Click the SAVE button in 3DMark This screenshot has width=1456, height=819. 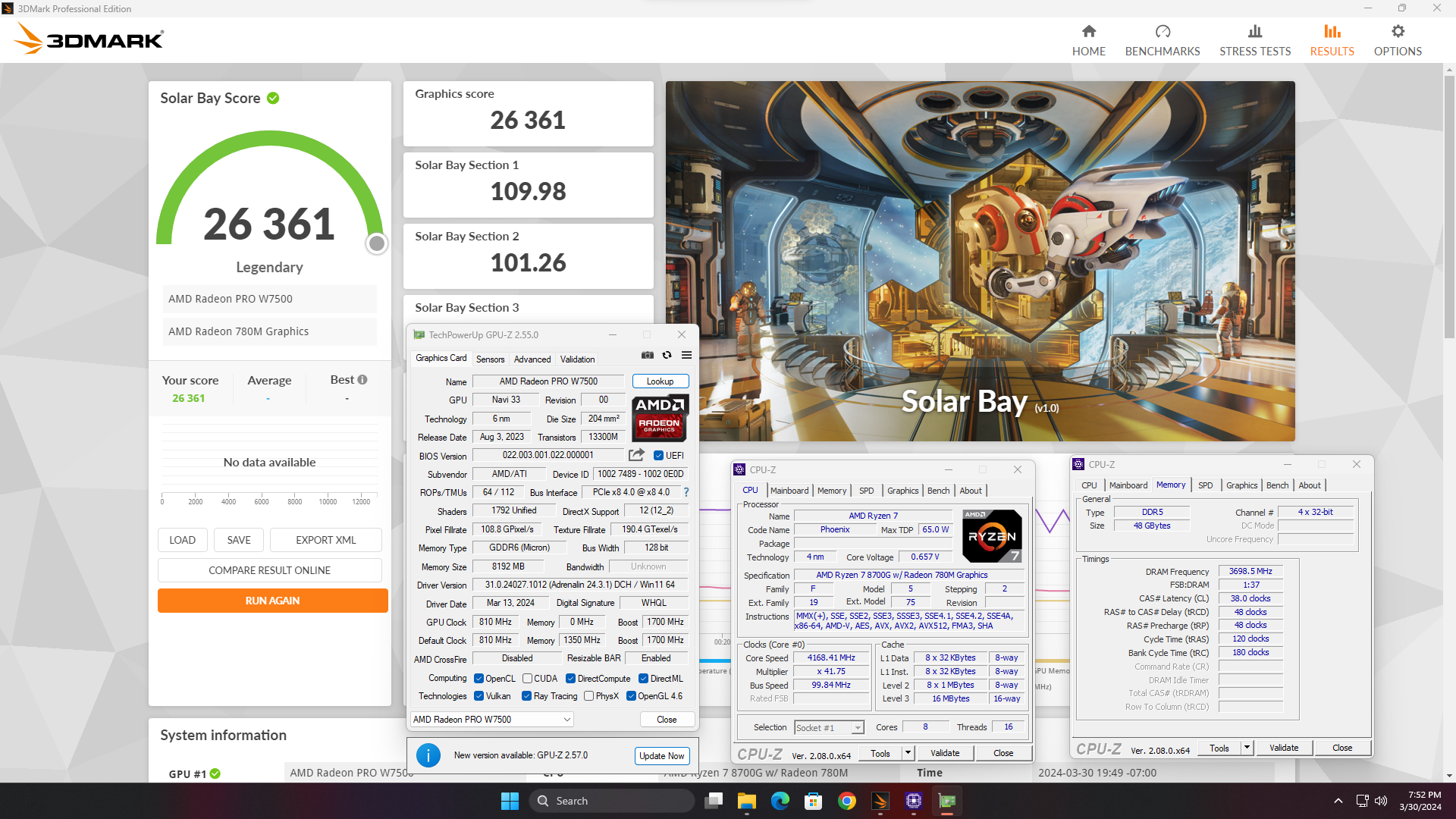tap(238, 540)
